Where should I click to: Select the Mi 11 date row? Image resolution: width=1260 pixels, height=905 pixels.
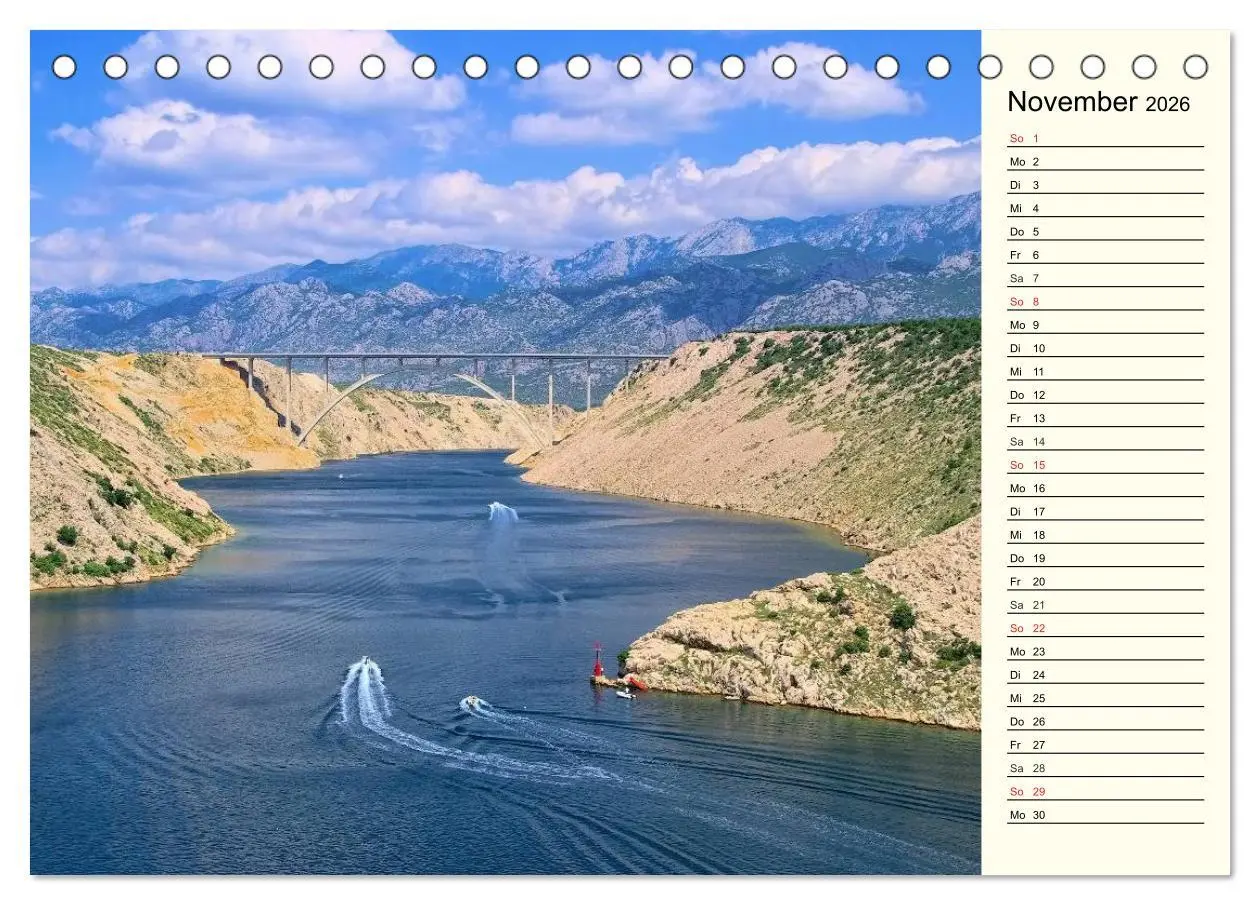[x=1105, y=372]
